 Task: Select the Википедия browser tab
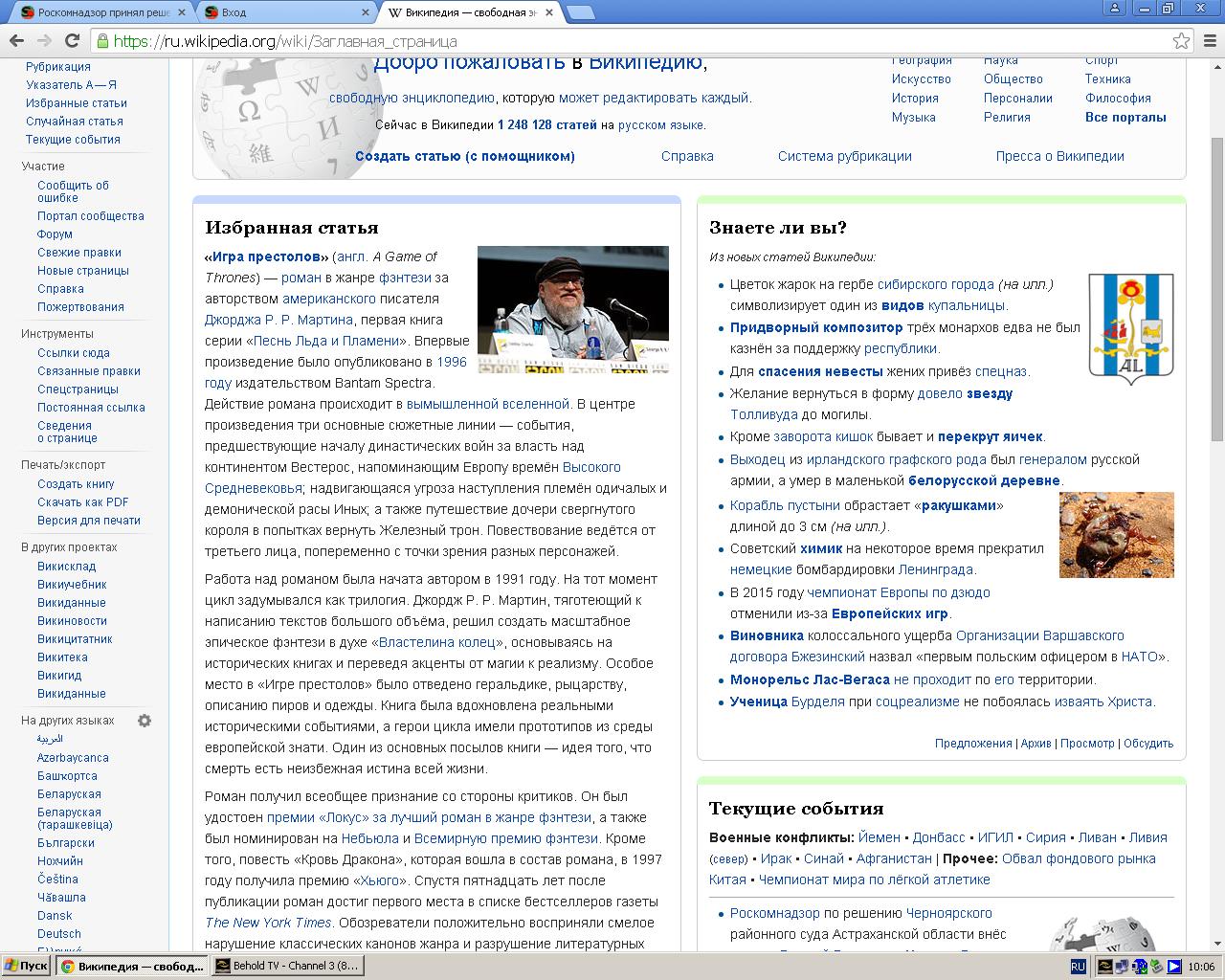[469, 12]
